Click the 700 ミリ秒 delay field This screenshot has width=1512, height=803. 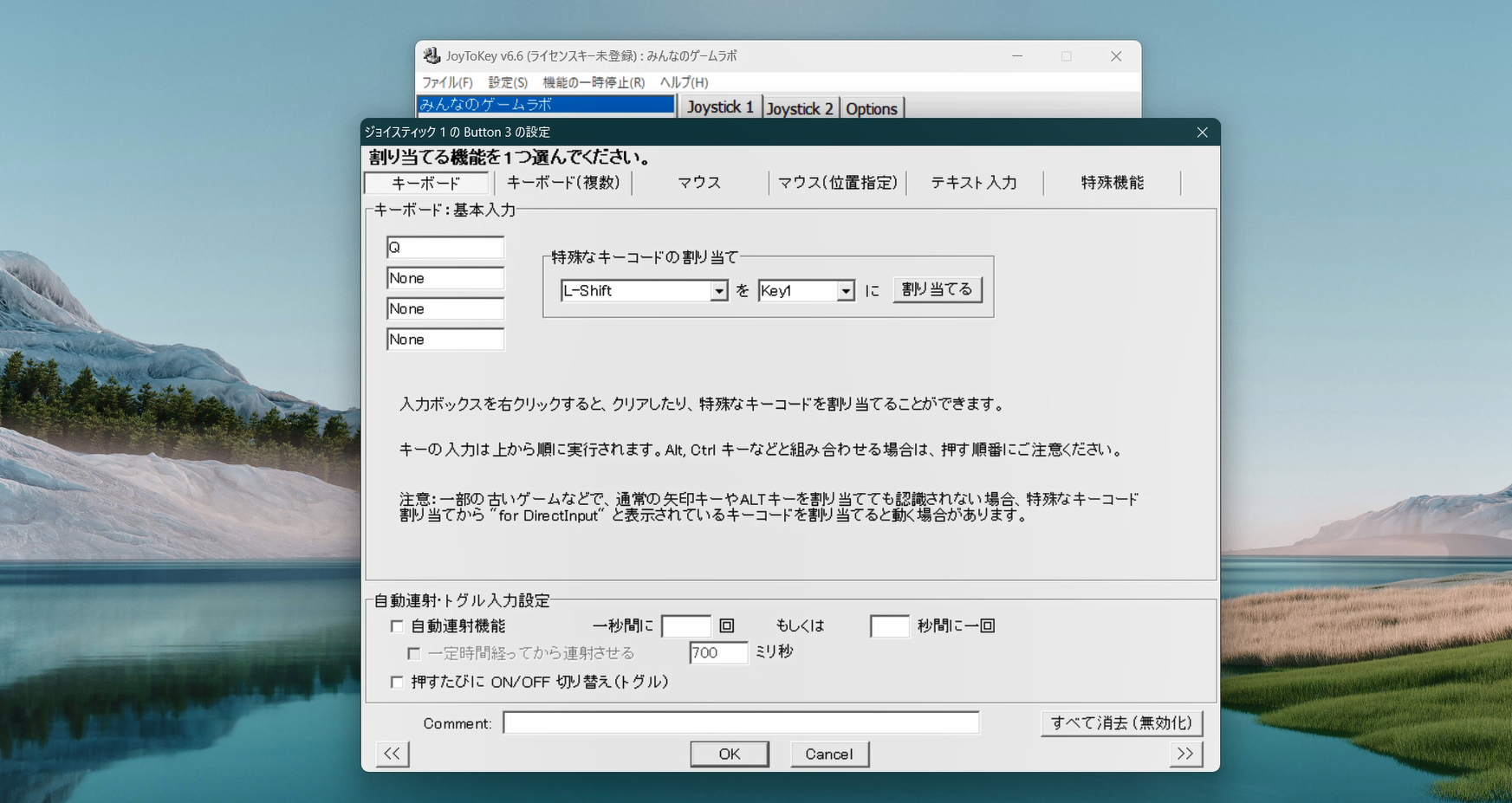pos(718,653)
